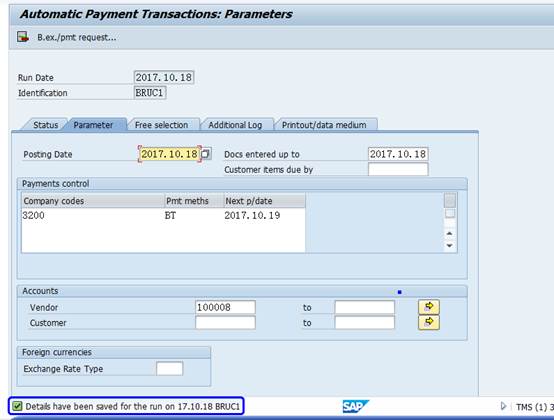Click the saved details status message
Viewport: 554px width, 420px height.
133,406
